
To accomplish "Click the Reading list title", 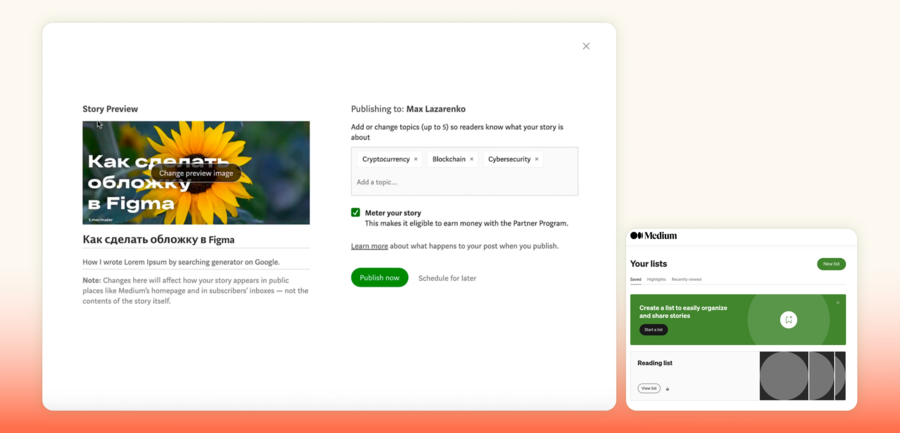I will [655, 363].
